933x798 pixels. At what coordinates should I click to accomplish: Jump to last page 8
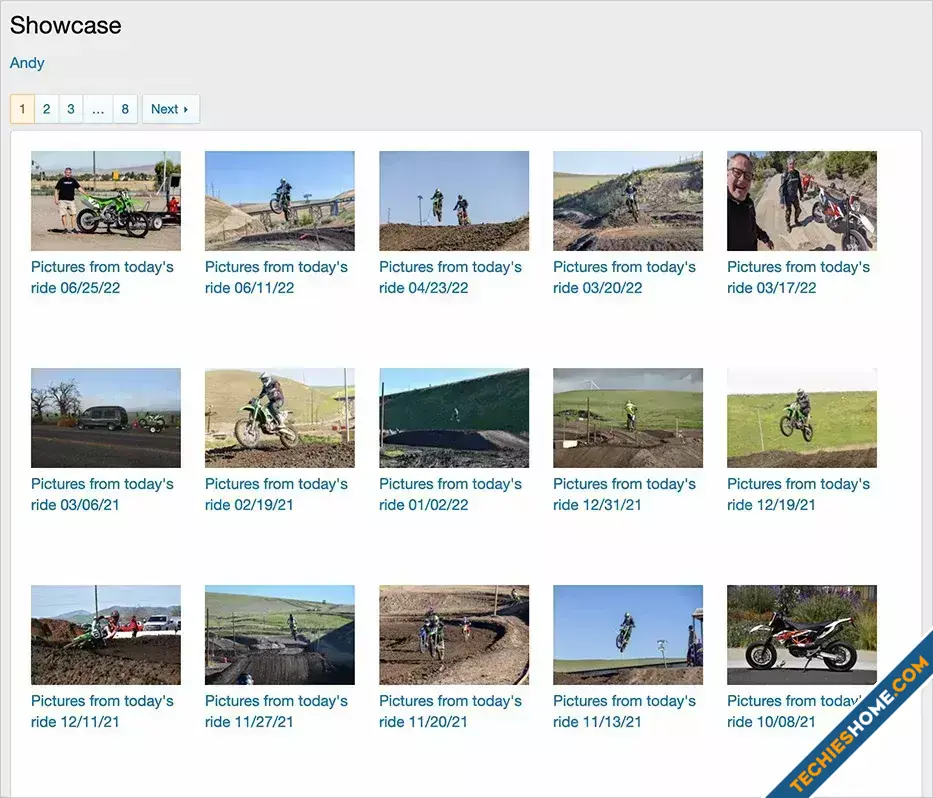pos(125,109)
